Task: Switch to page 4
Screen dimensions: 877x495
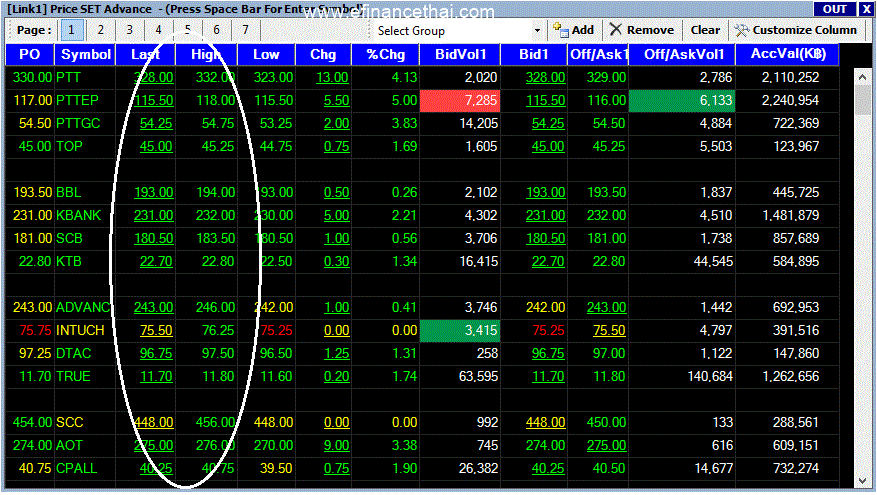Action: [158, 30]
